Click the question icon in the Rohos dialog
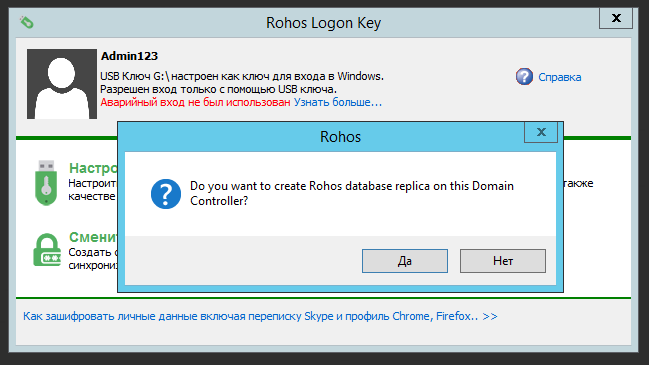Screen dimensions: 649x365 pos(166,194)
